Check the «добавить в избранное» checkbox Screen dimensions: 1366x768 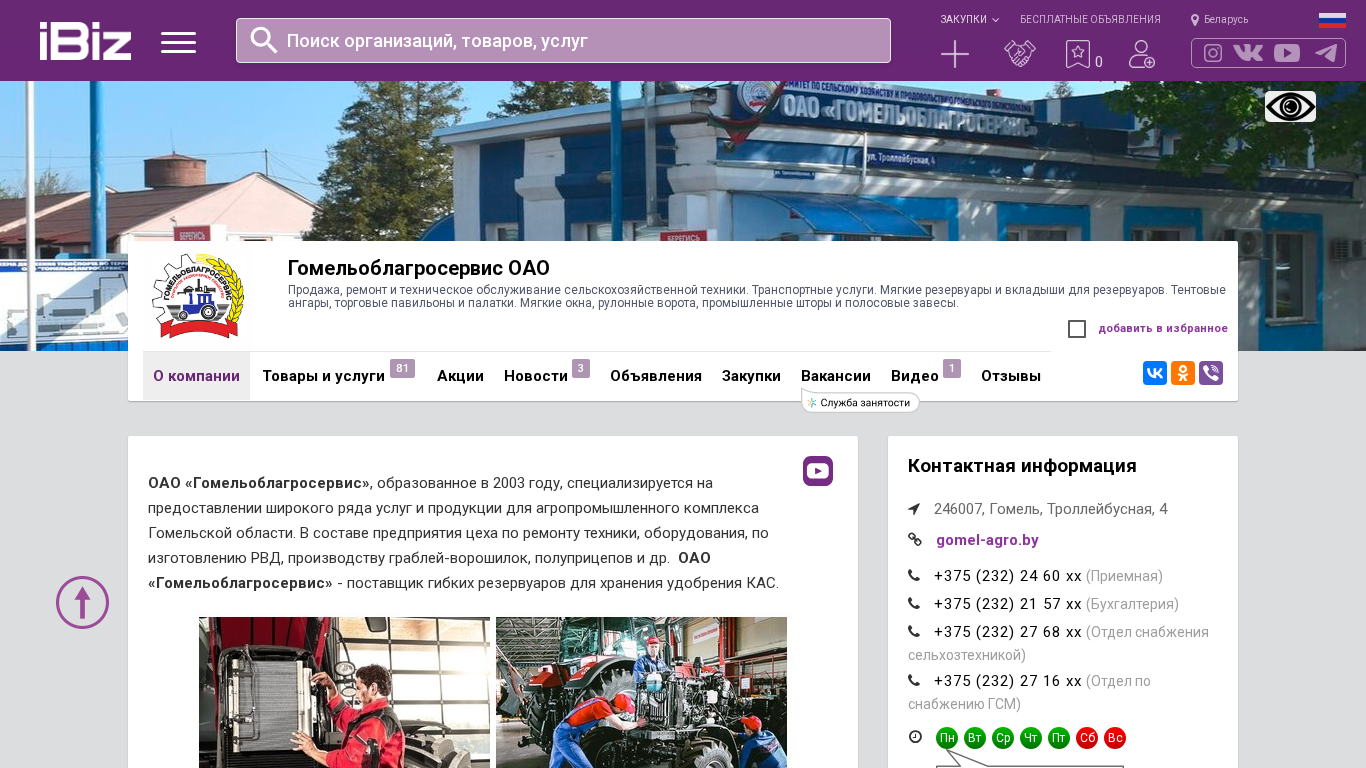(x=1077, y=329)
